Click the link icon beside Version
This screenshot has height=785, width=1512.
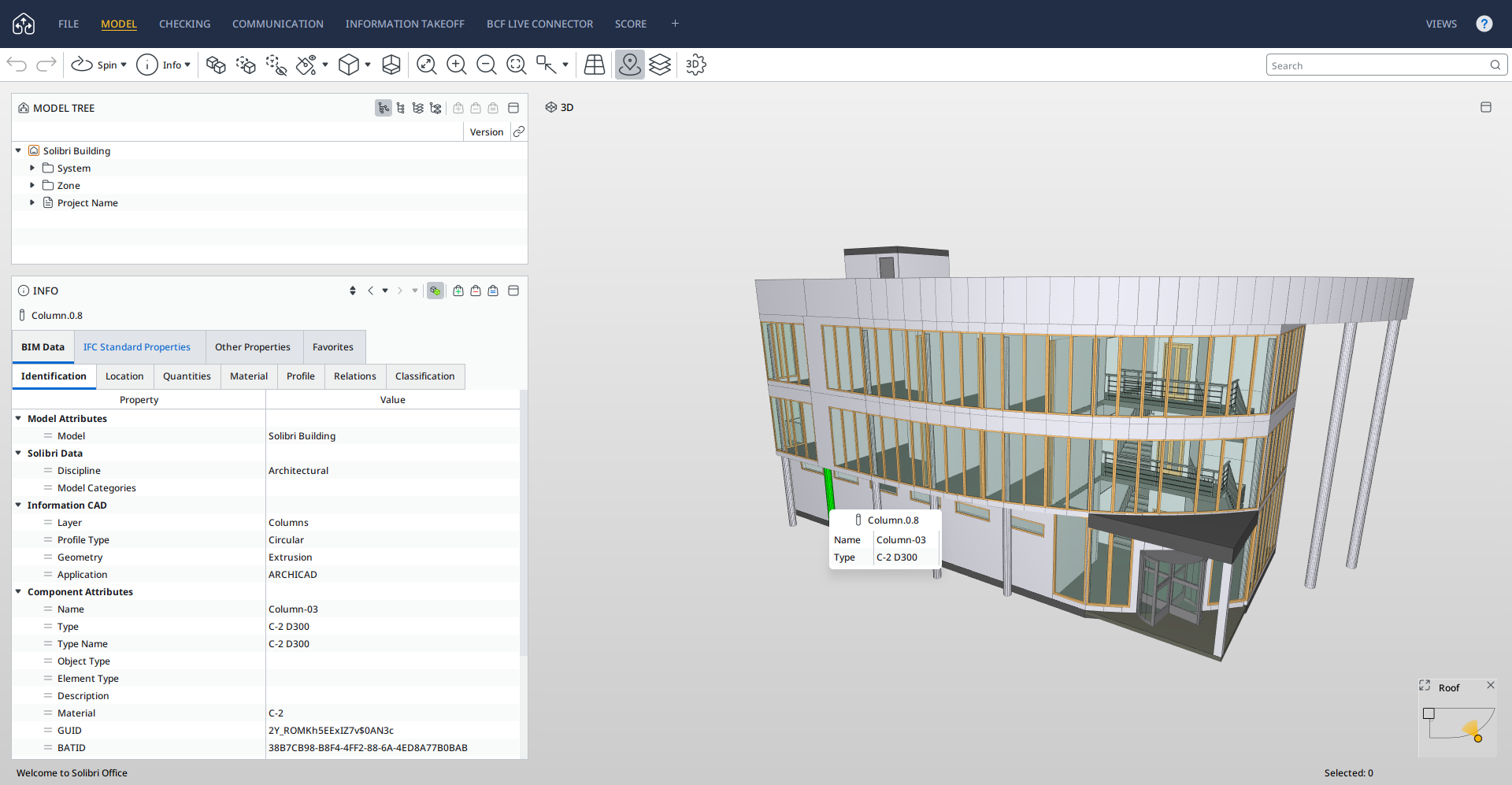pos(519,131)
